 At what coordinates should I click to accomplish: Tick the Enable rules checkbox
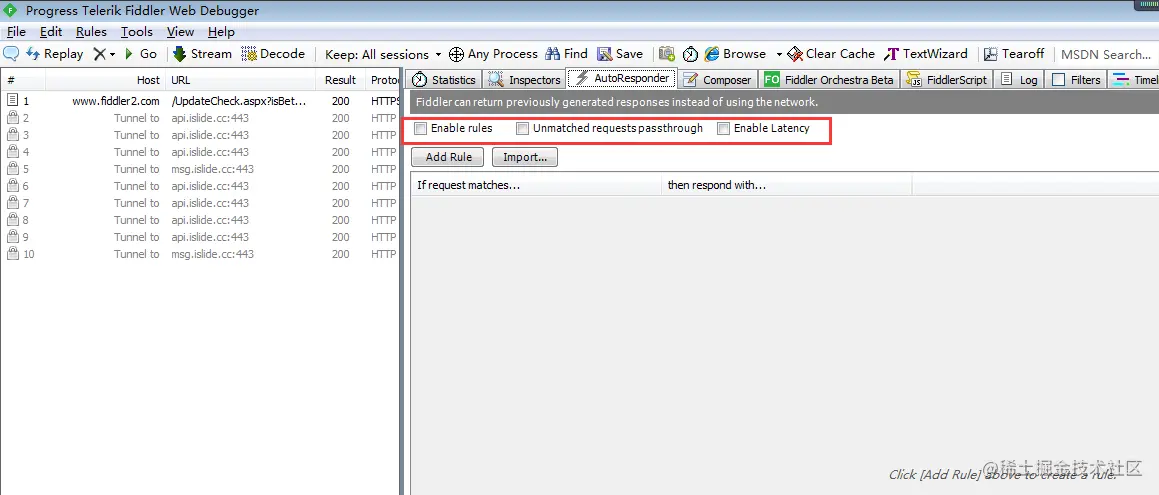tap(421, 129)
